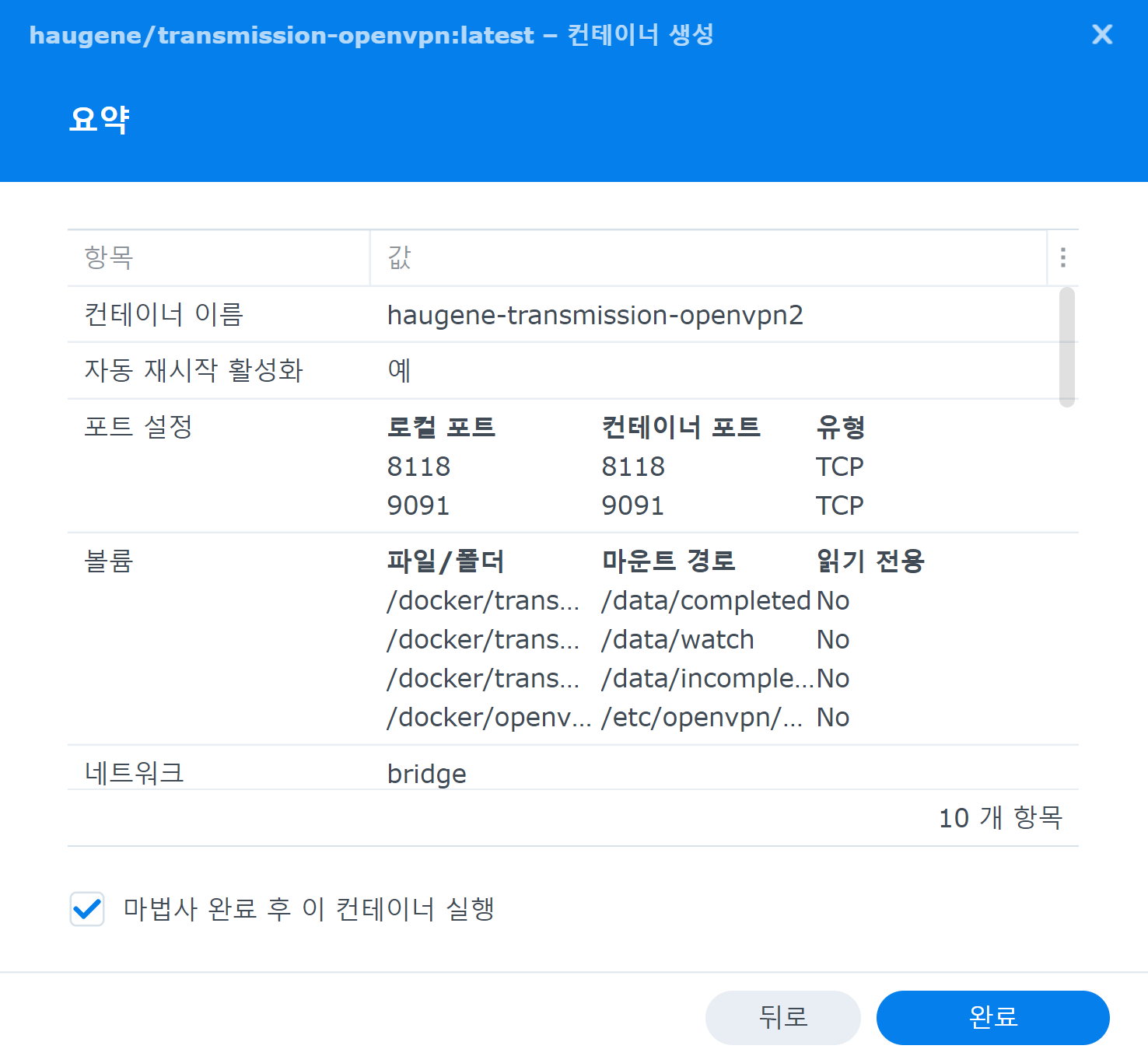Click folder path /docker/openv...

[489, 717]
